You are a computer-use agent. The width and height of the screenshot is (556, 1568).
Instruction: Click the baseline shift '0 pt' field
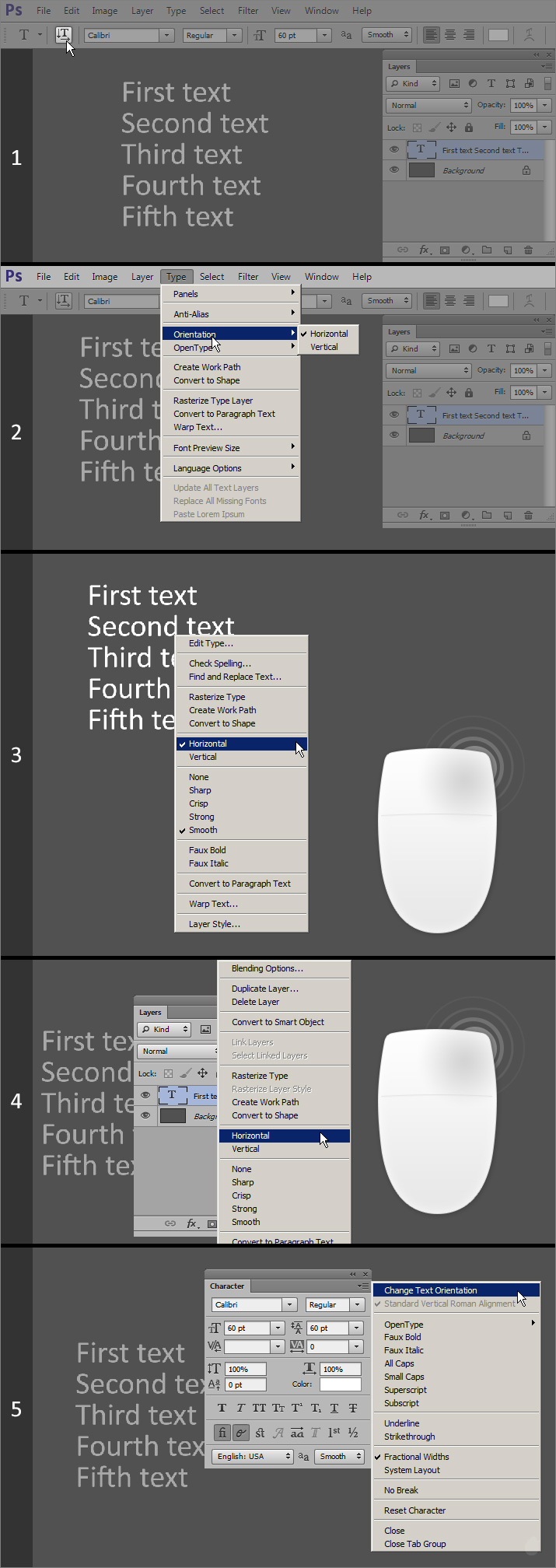pos(245,1384)
